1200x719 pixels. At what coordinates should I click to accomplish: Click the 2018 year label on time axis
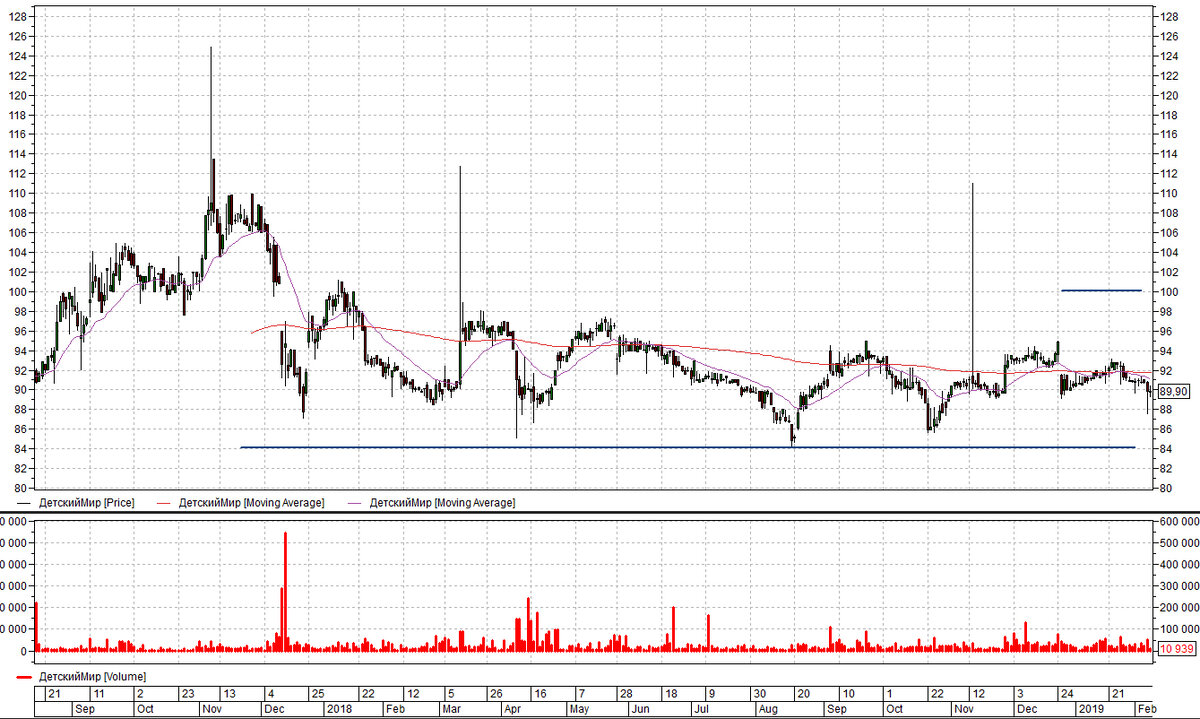[339, 708]
